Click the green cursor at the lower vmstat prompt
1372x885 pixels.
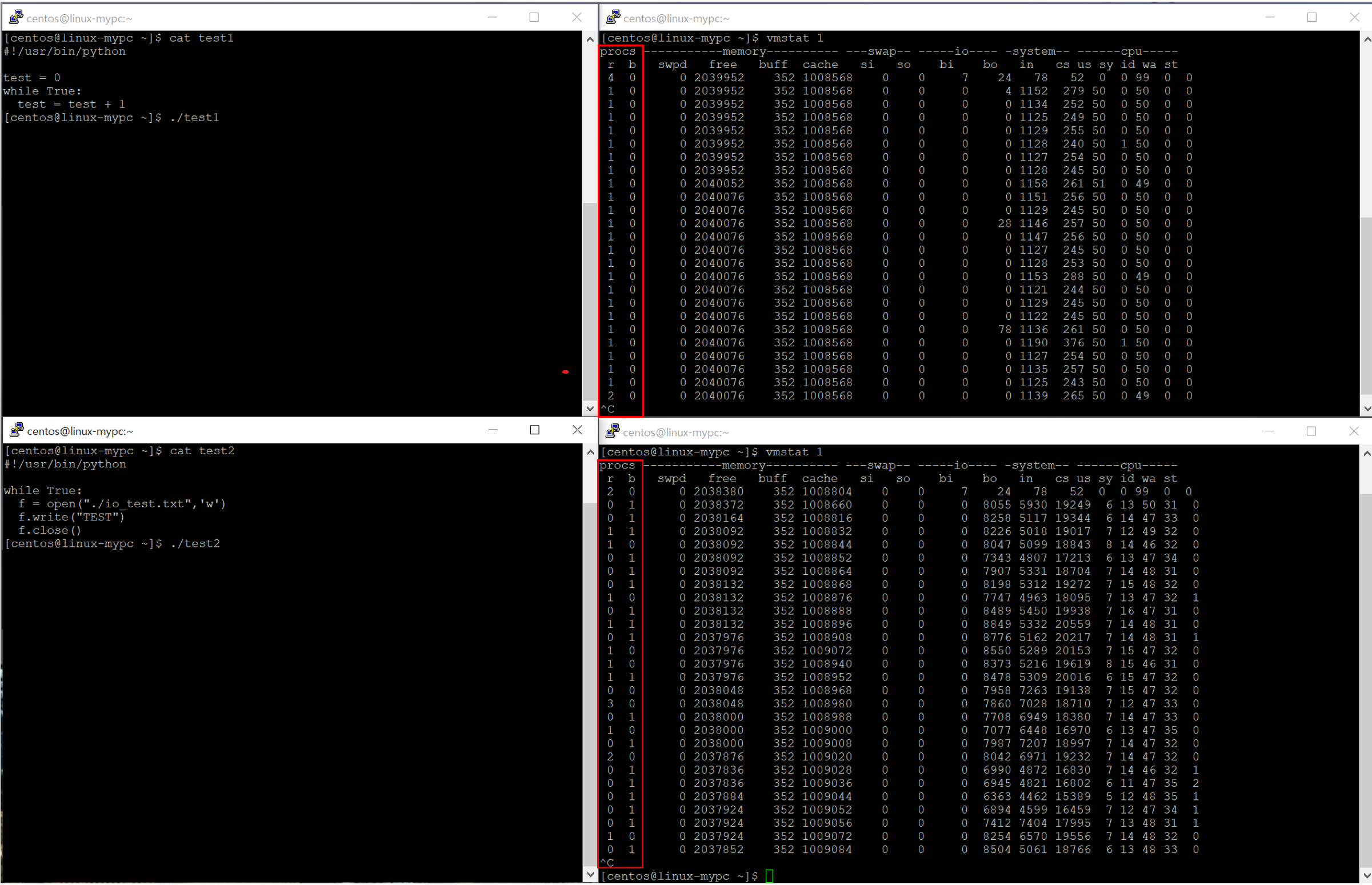tap(769, 876)
